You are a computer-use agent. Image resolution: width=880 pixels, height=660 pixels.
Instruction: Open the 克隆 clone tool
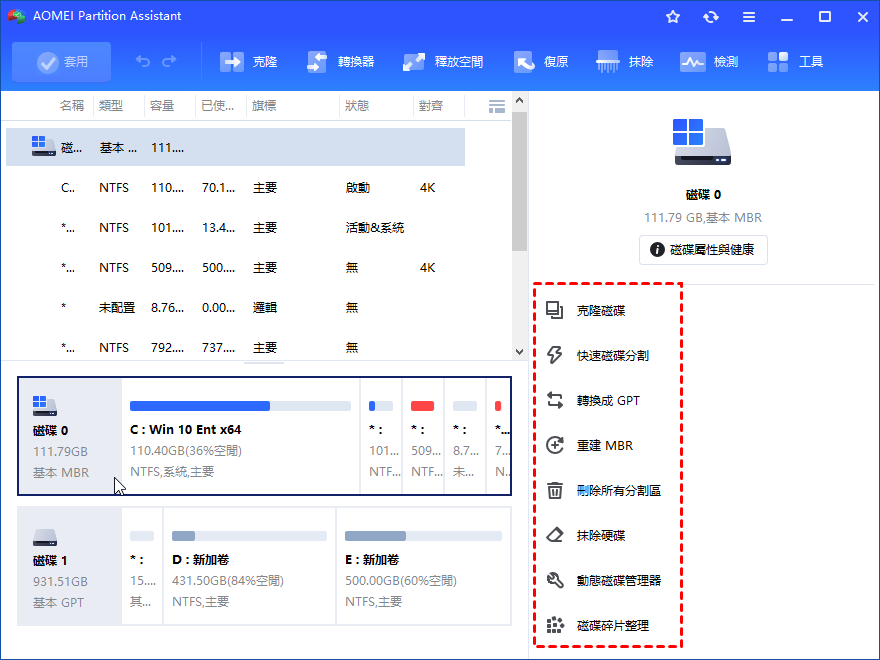click(249, 62)
